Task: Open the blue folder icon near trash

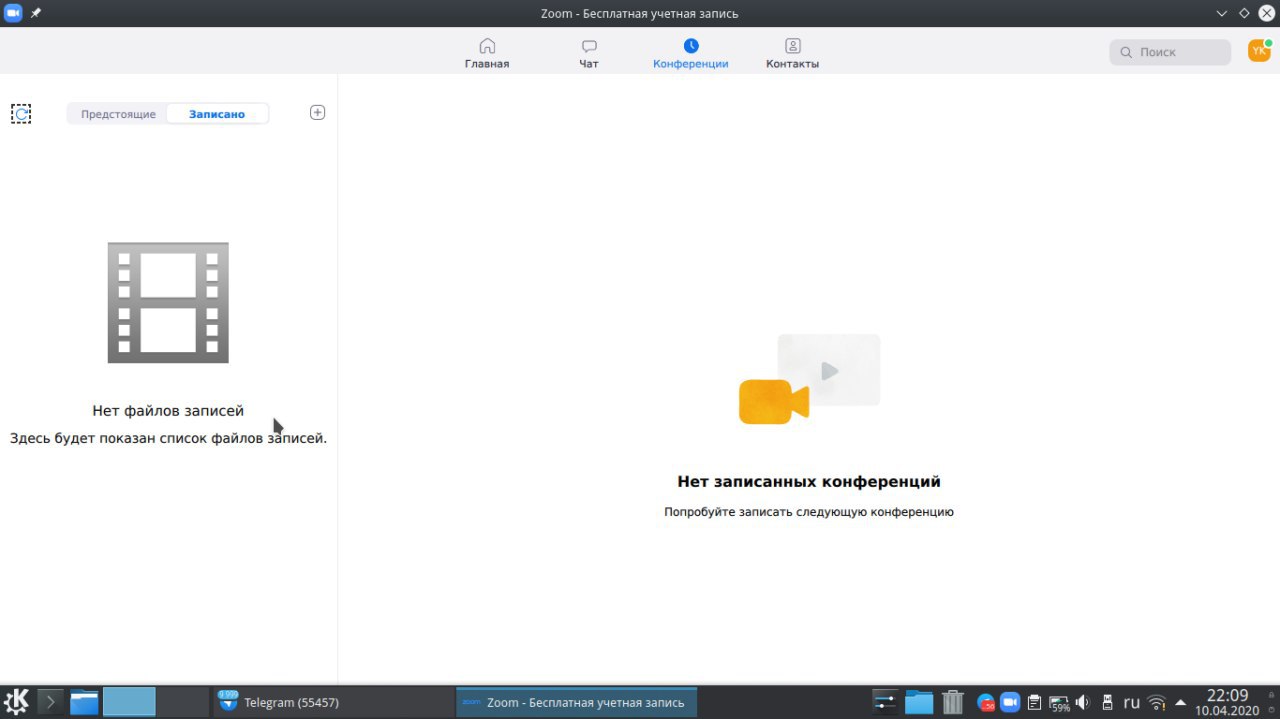Action: tap(919, 702)
